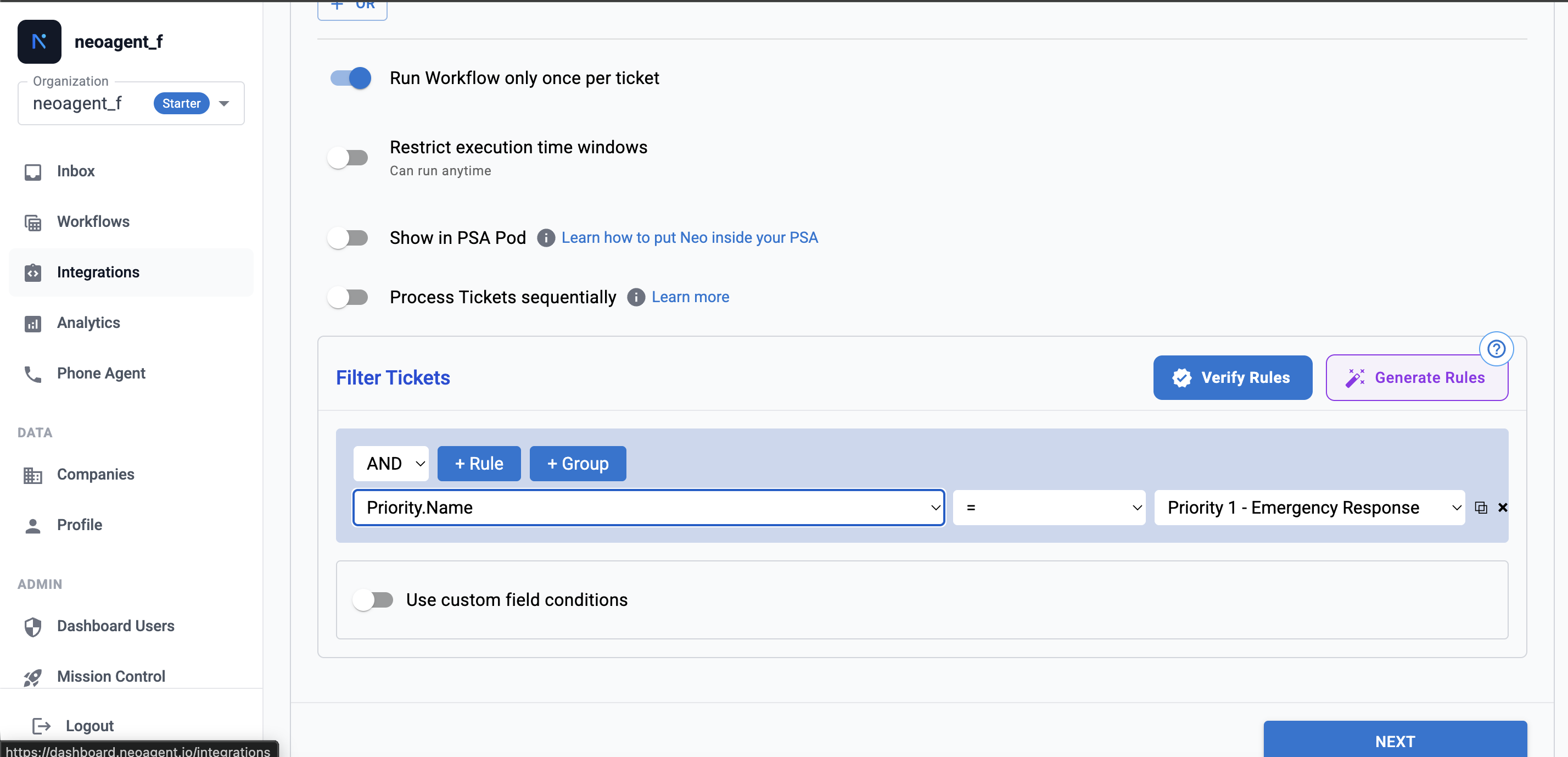Click the Generate Rules button
This screenshot has height=757, width=1568.
click(x=1416, y=377)
